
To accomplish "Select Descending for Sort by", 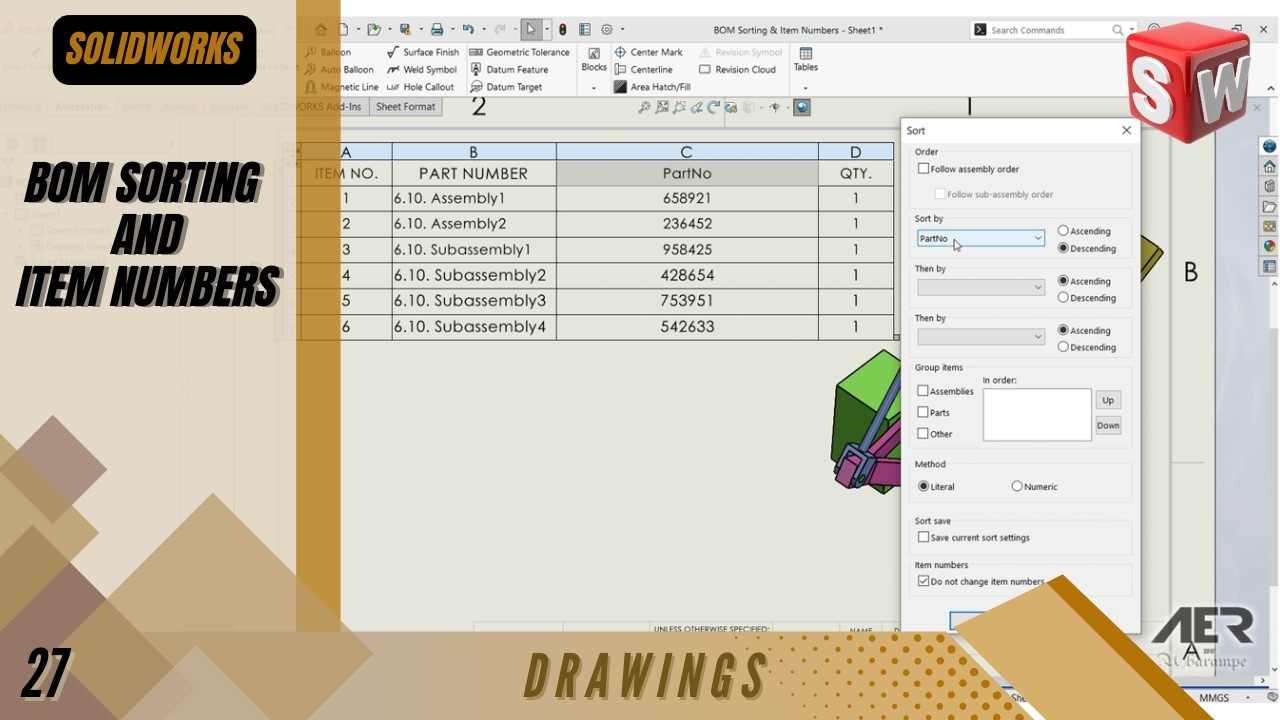I will tap(1063, 248).
